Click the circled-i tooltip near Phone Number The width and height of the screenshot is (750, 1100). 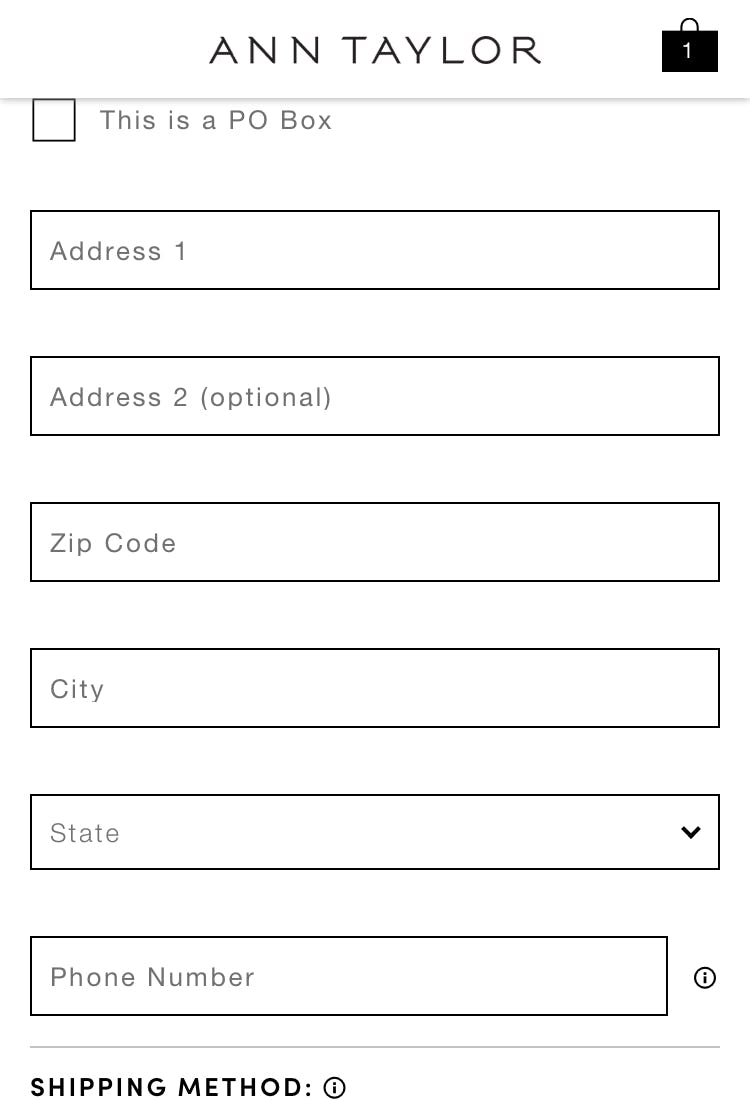pos(704,978)
